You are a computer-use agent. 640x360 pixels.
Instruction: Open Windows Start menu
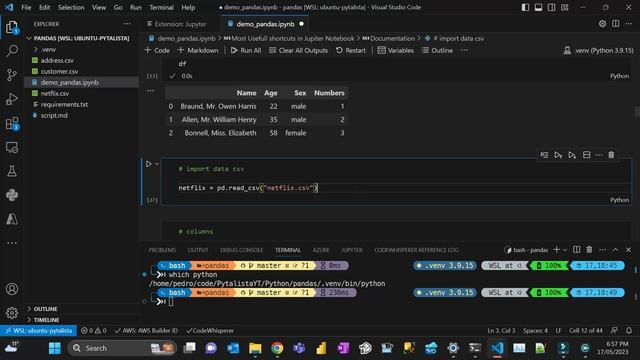55,348
